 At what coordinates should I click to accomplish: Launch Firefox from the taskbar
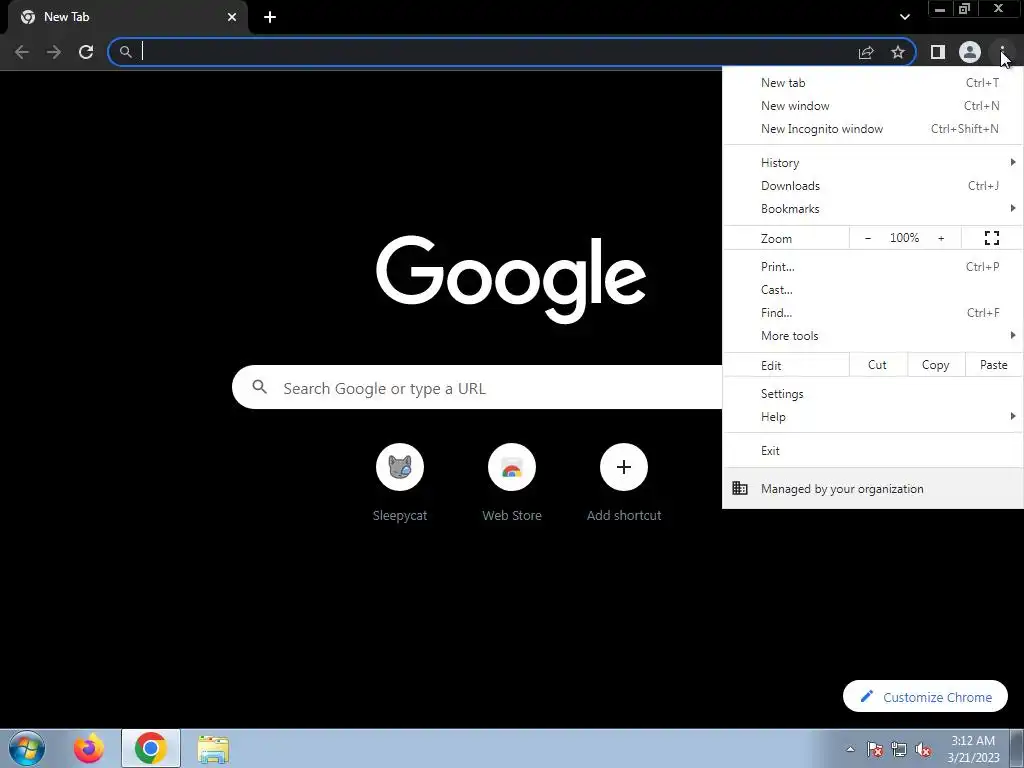89,748
